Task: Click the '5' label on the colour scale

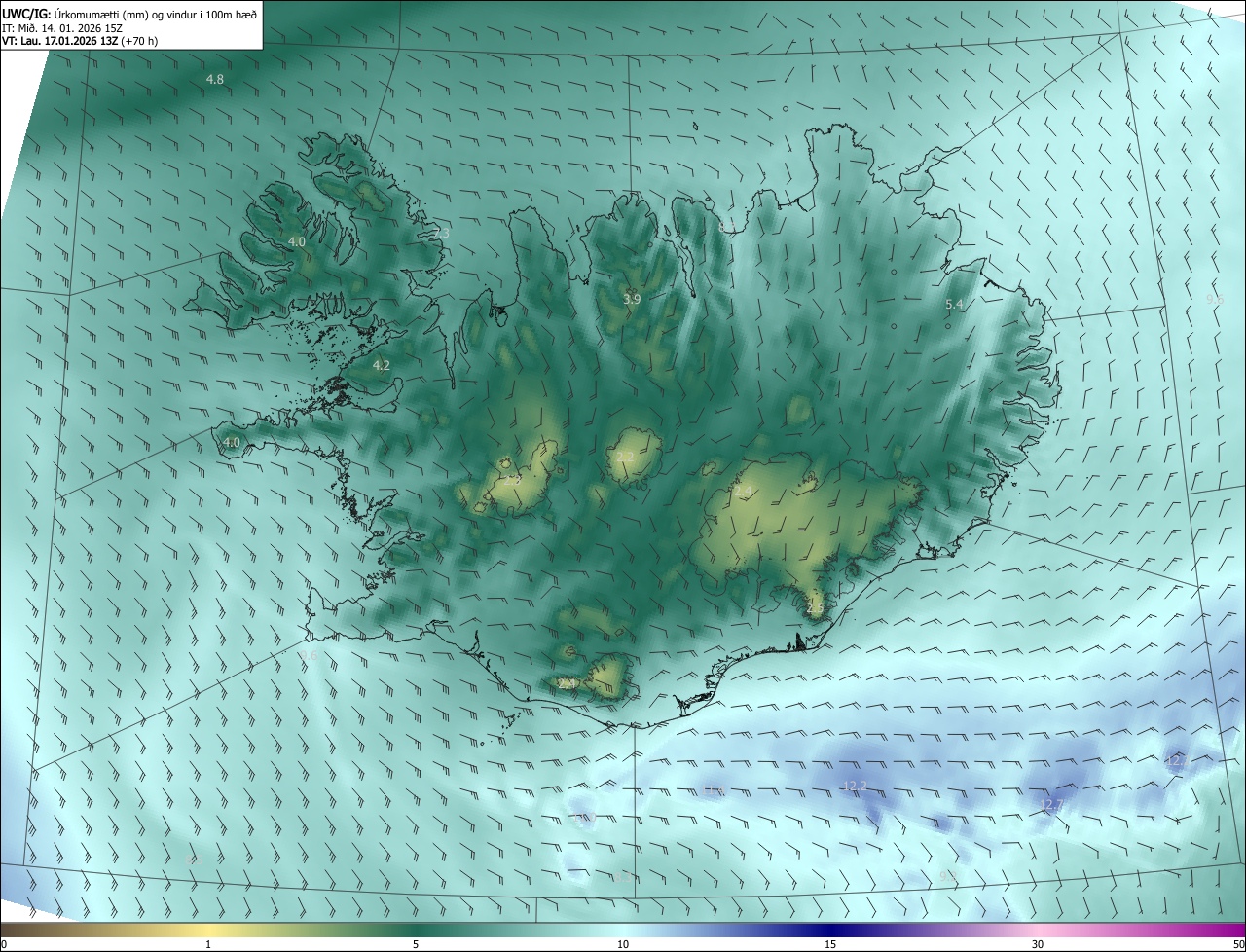Action: pos(416,944)
